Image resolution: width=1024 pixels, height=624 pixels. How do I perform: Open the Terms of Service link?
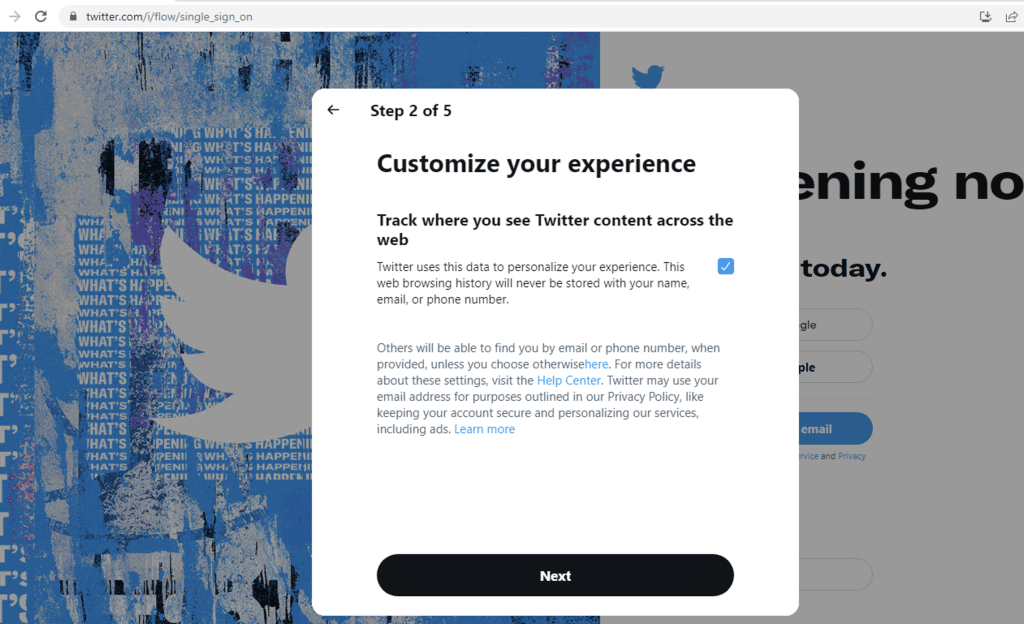pos(808,456)
